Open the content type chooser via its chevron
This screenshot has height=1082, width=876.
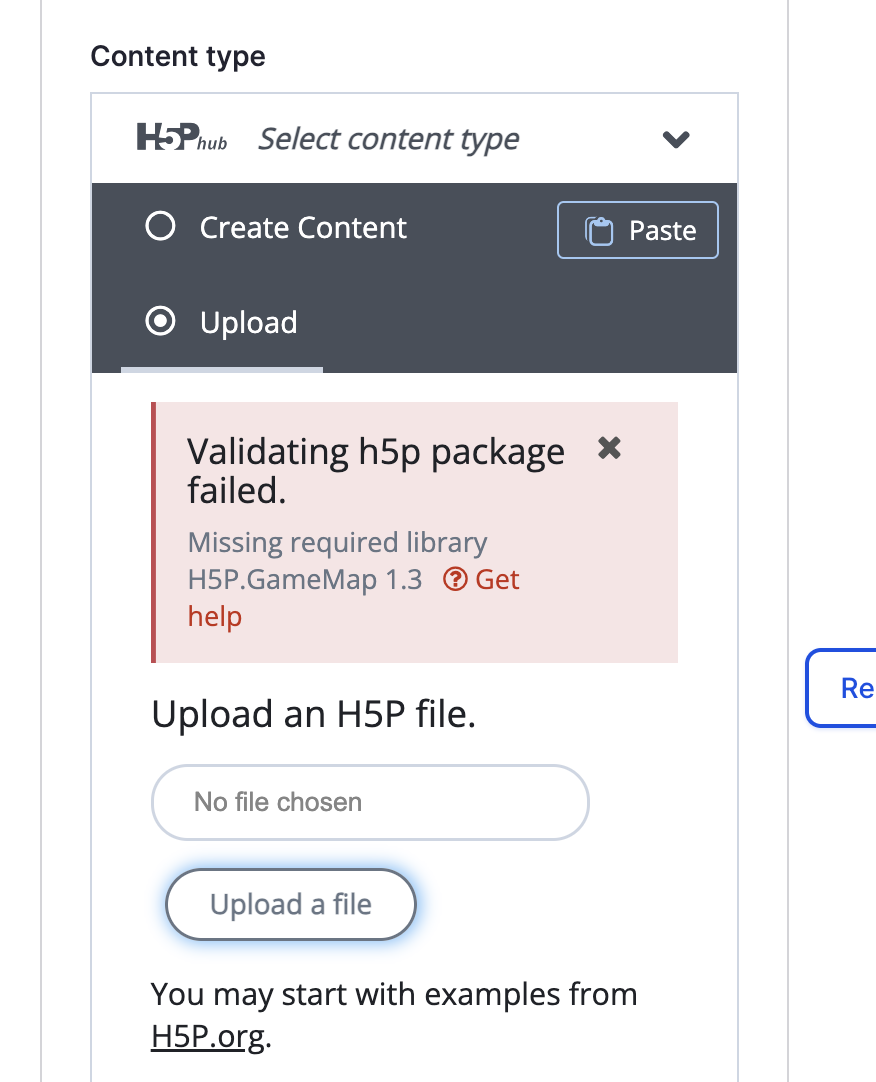click(x=676, y=140)
